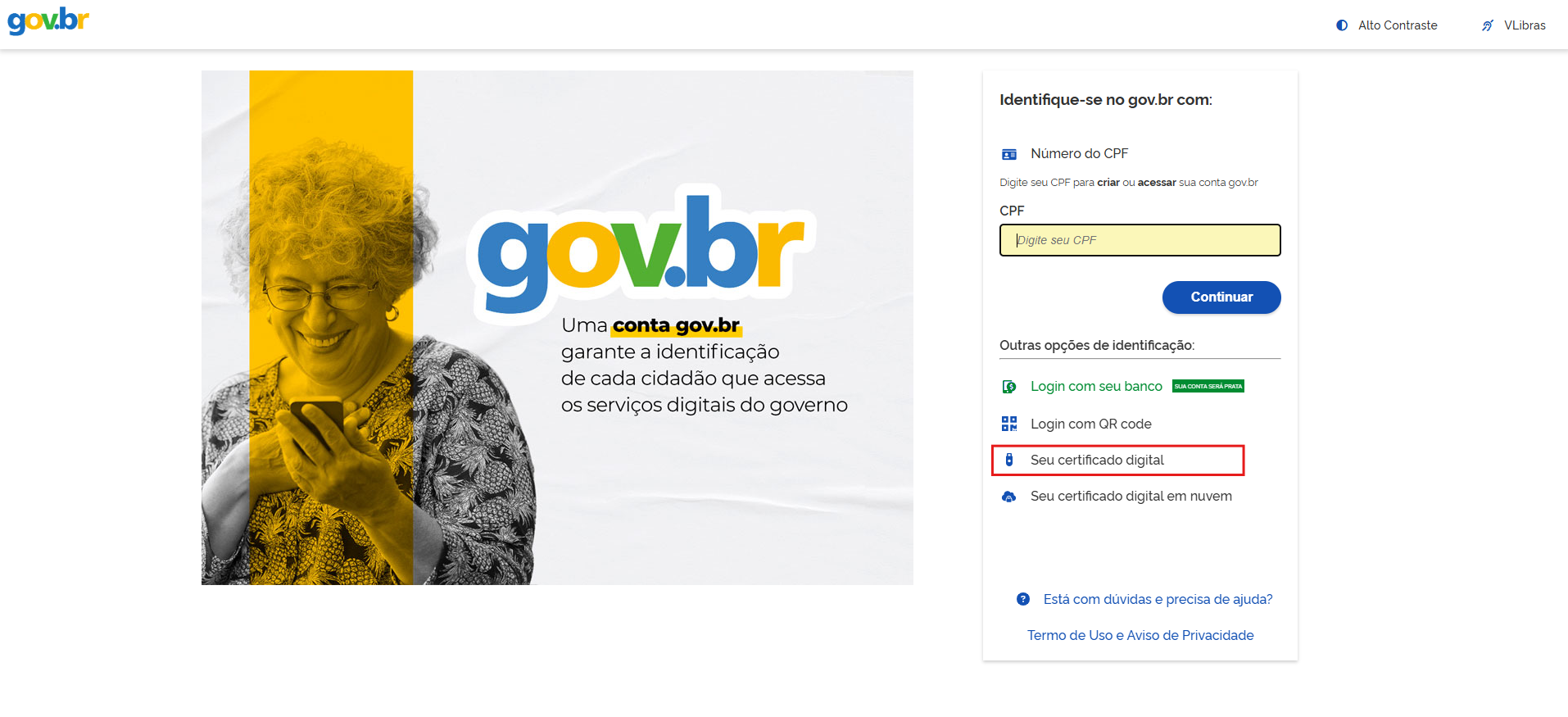
Task: Click the VLibras sign-language icon
Action: (x=1488, y=25)
